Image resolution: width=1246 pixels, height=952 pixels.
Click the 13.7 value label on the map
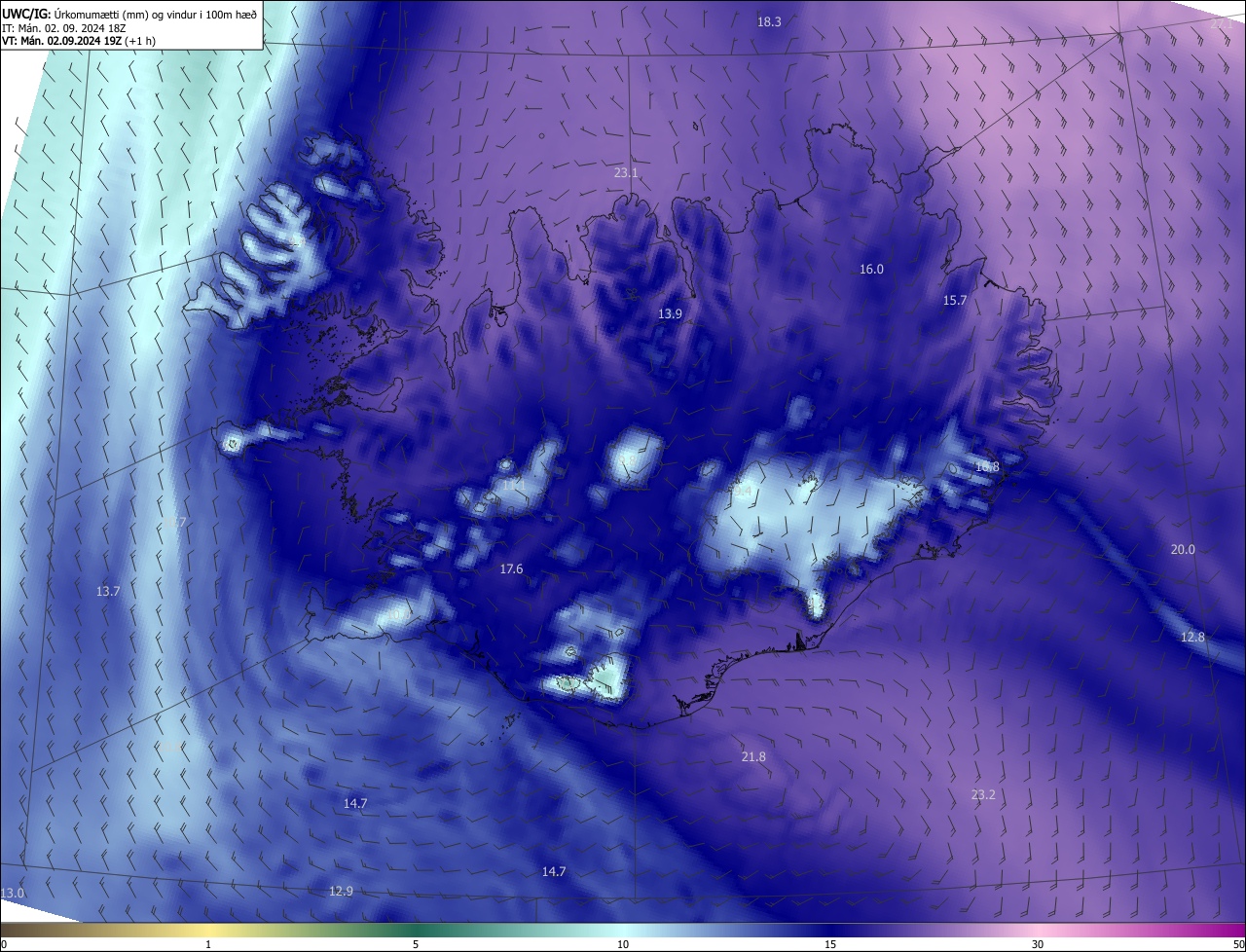[107, 591]
